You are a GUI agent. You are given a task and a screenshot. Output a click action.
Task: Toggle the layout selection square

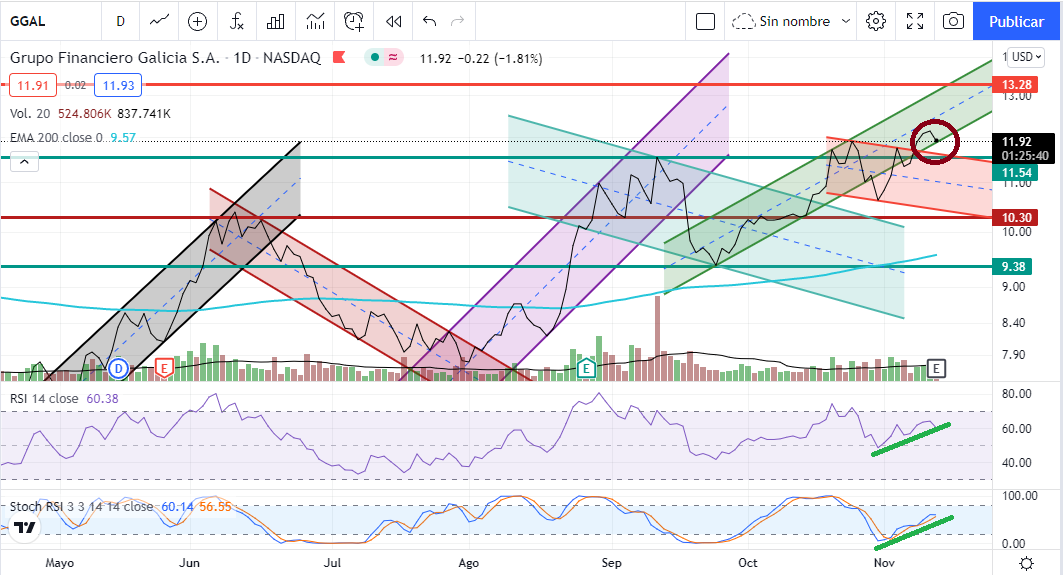coord(705,21)
